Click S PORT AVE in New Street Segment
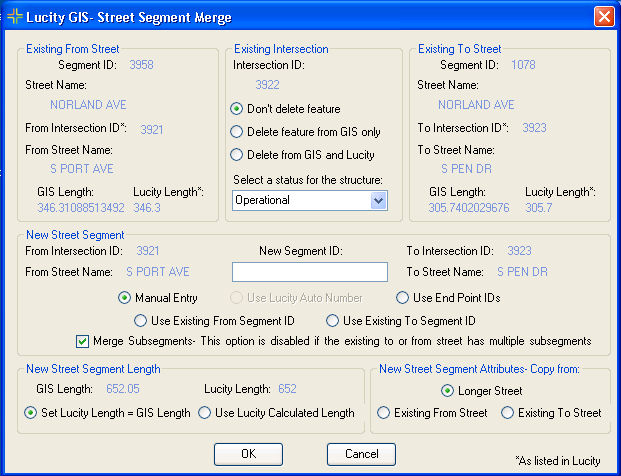This screenshot has height=476, width=621. coord(158,272)
